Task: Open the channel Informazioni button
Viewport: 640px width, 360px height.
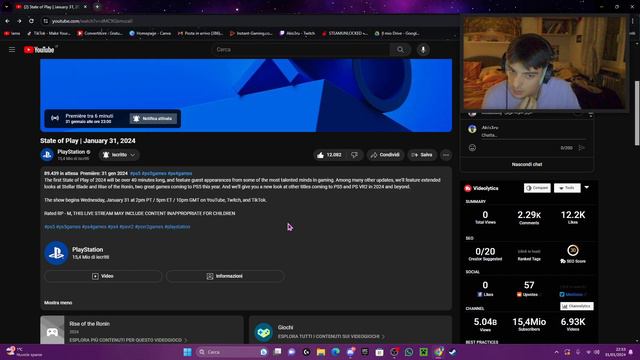Action: click(x=225, y=276)
